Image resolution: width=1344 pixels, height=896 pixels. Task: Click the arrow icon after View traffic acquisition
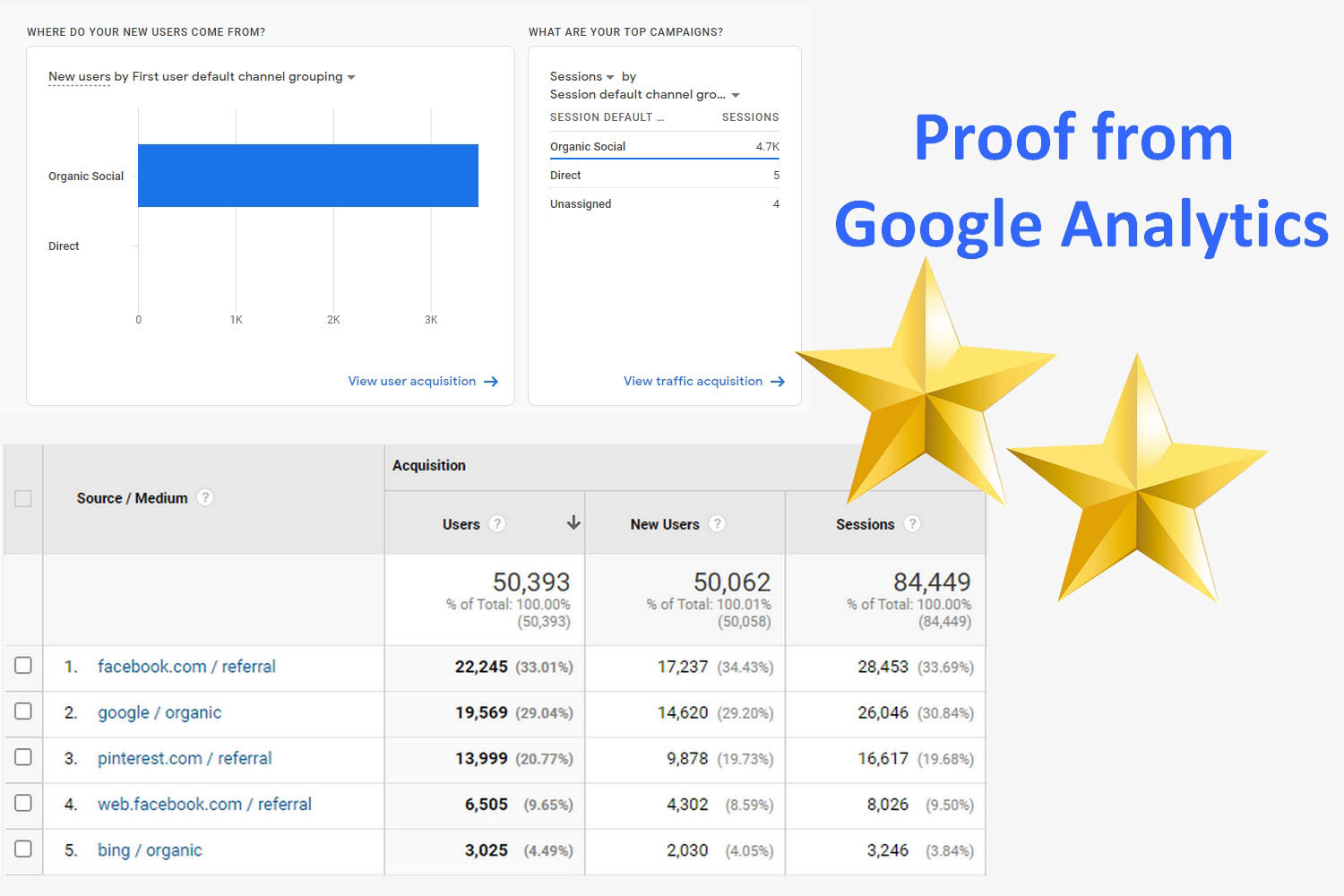(x=778, y=381)
